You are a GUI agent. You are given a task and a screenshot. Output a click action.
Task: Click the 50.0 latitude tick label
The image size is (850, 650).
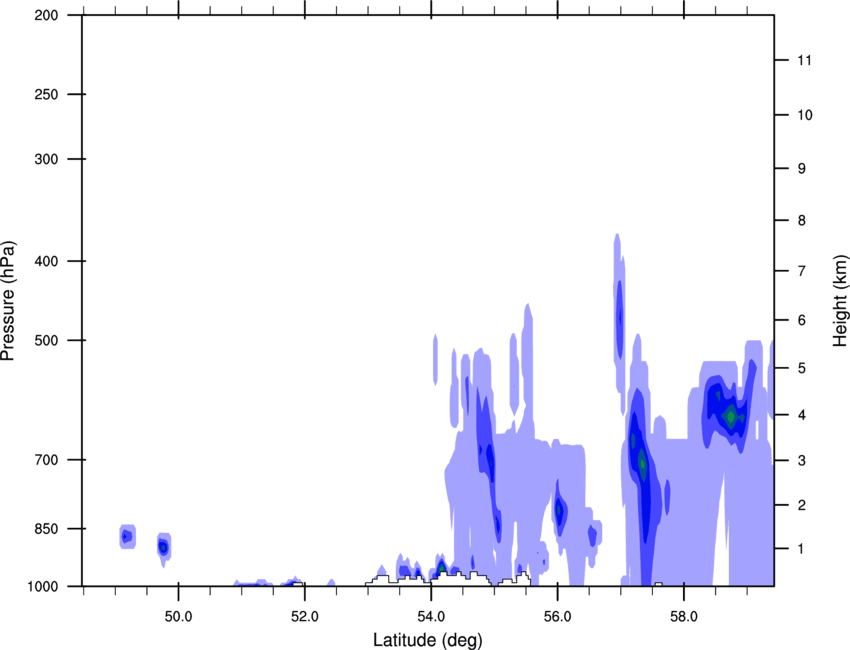coord(178,616)
